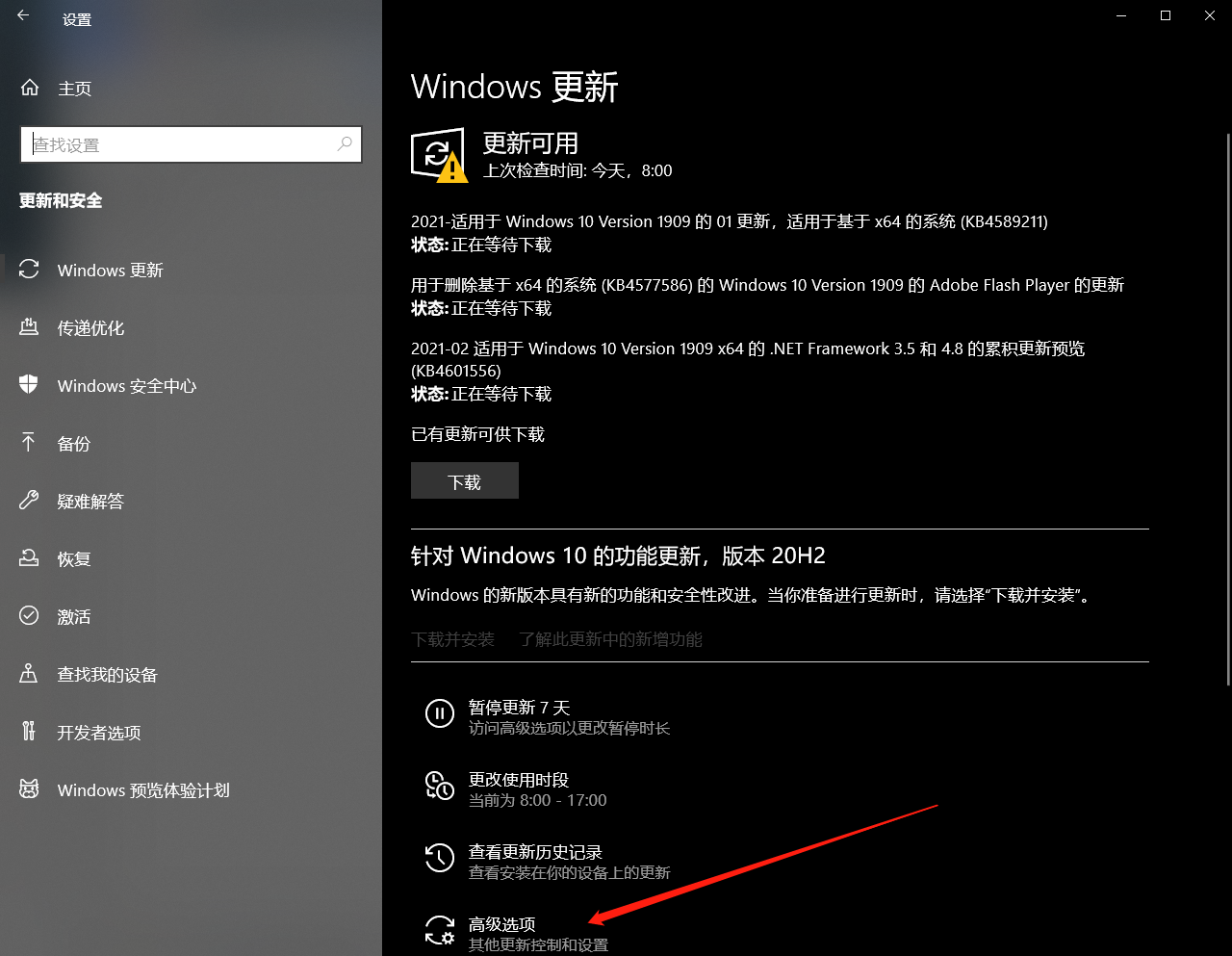Click inside the 查找设置 search field

[x=183, y=144]
